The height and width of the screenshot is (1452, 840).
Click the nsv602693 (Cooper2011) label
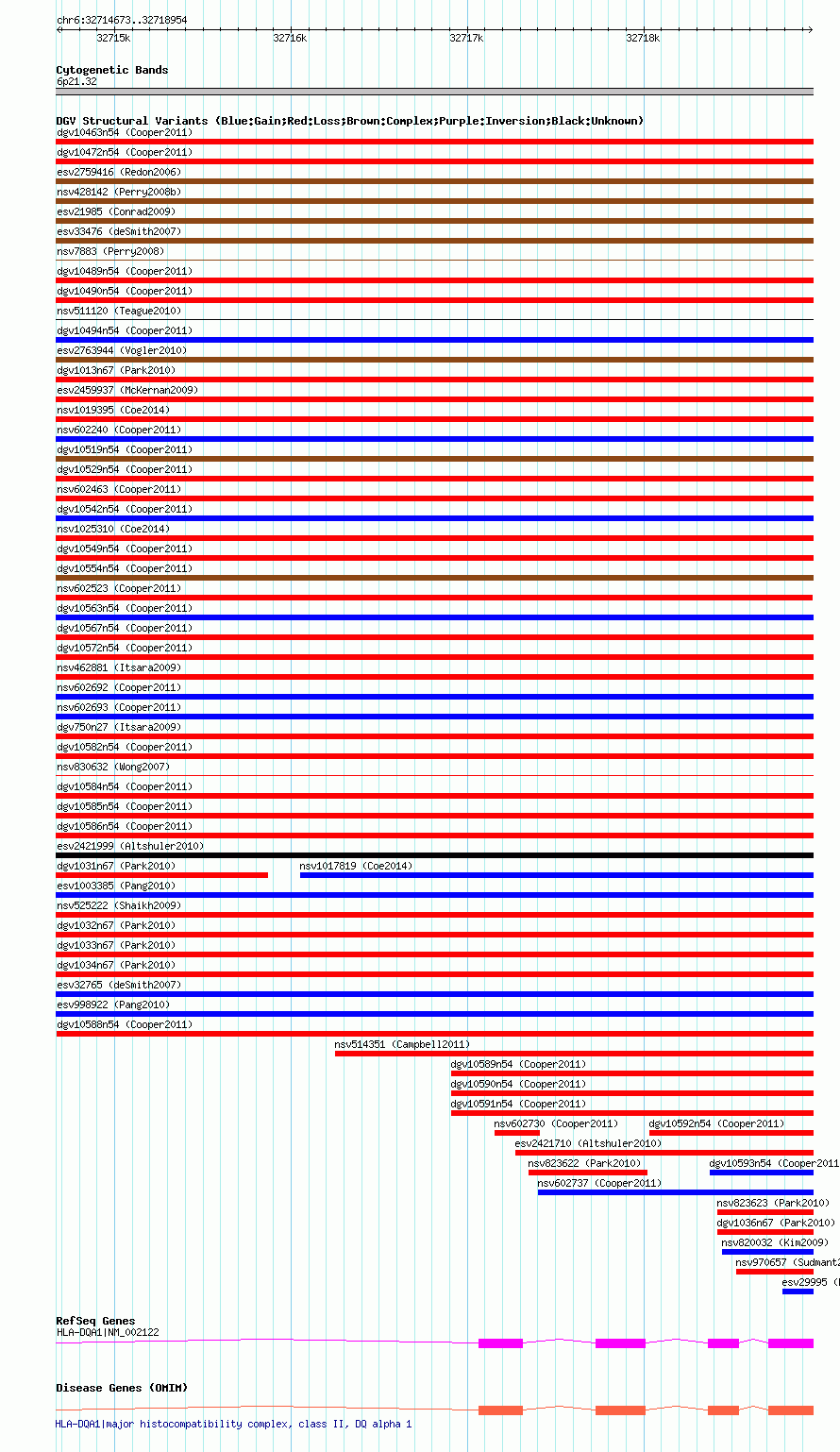(119, 707)
